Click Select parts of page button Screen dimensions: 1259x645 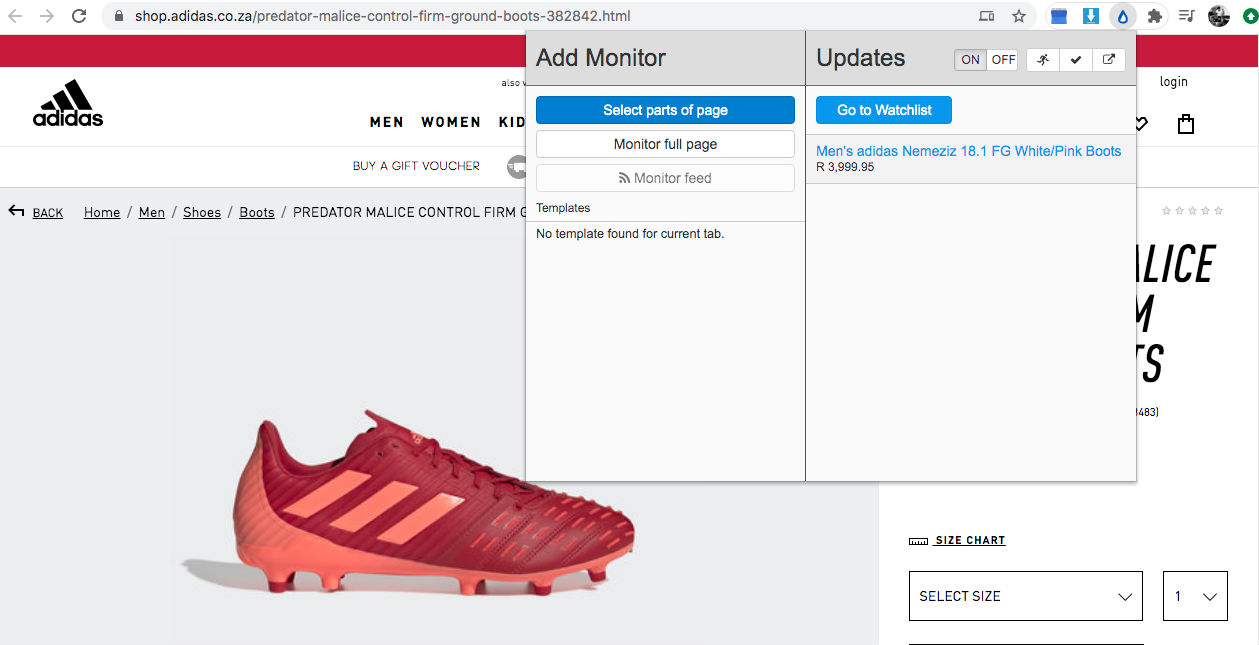pyautogui.click(x=665, y=110)
